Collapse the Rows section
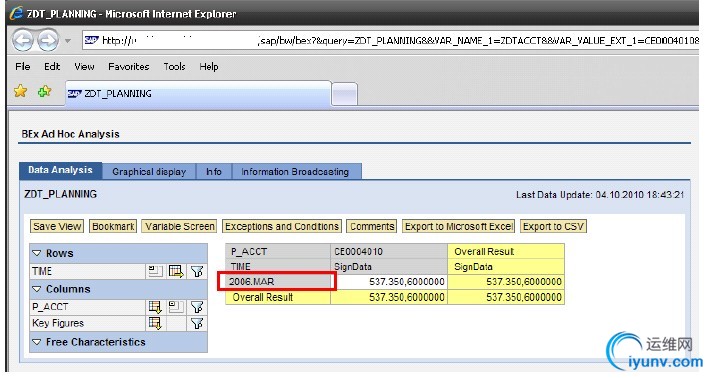709x378 pixels. coord(37,254)
